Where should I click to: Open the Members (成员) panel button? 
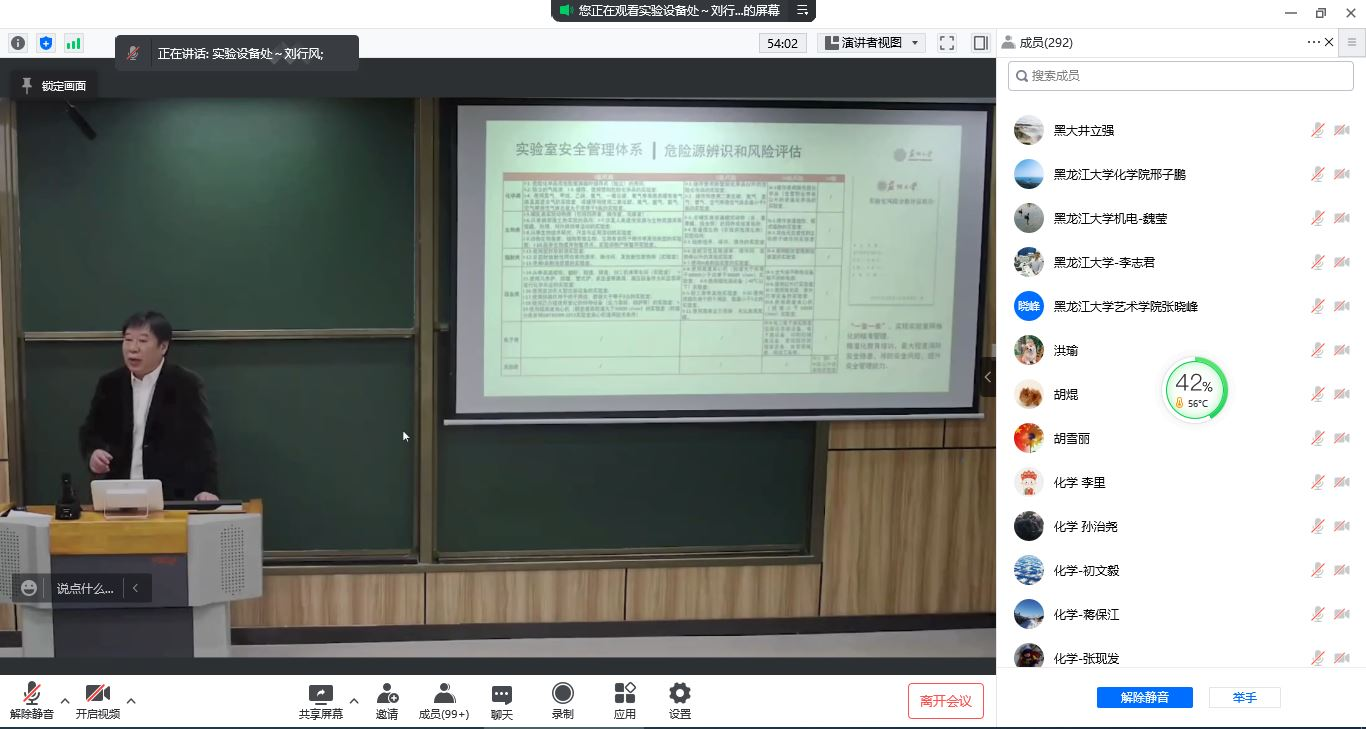[x=444, y=700]
